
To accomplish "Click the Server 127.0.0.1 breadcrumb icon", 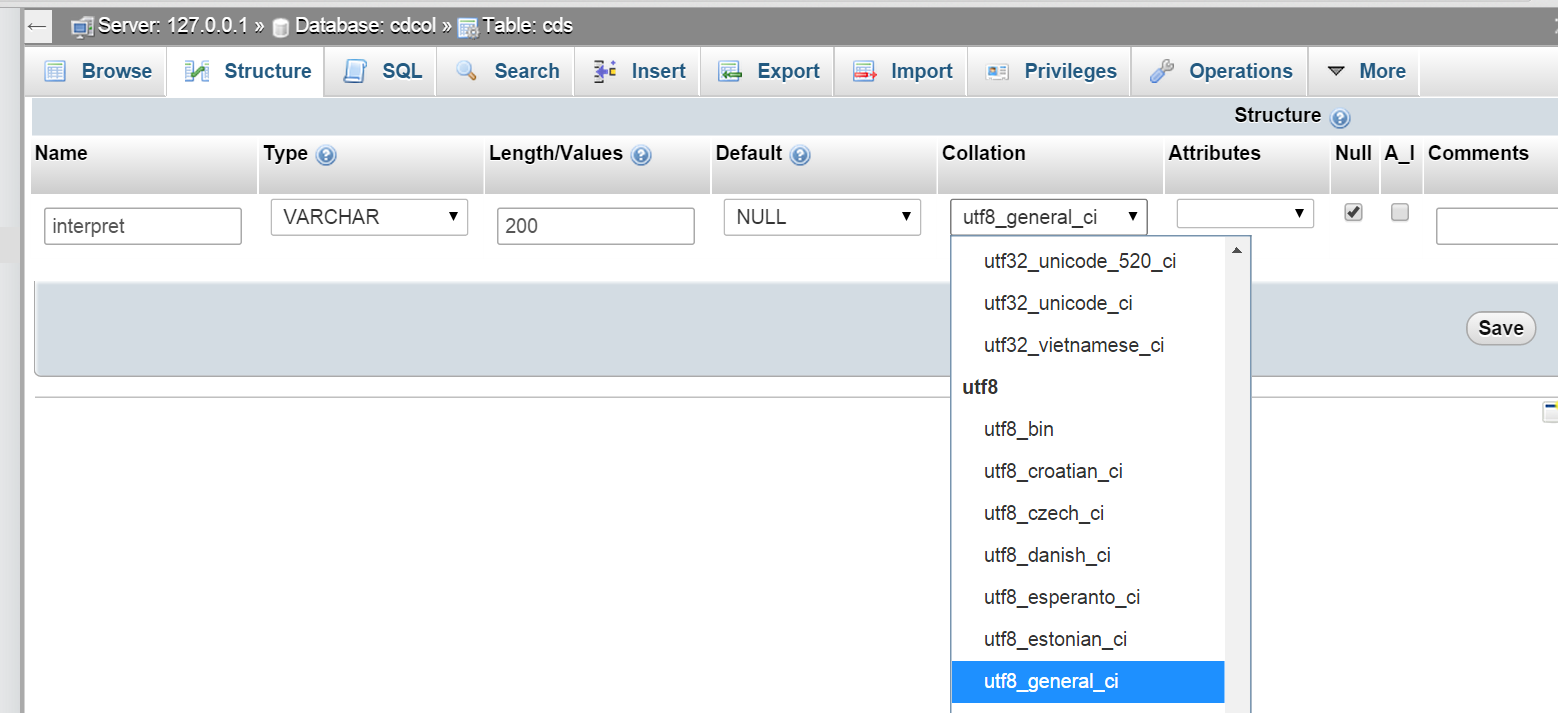I will 82,27.
